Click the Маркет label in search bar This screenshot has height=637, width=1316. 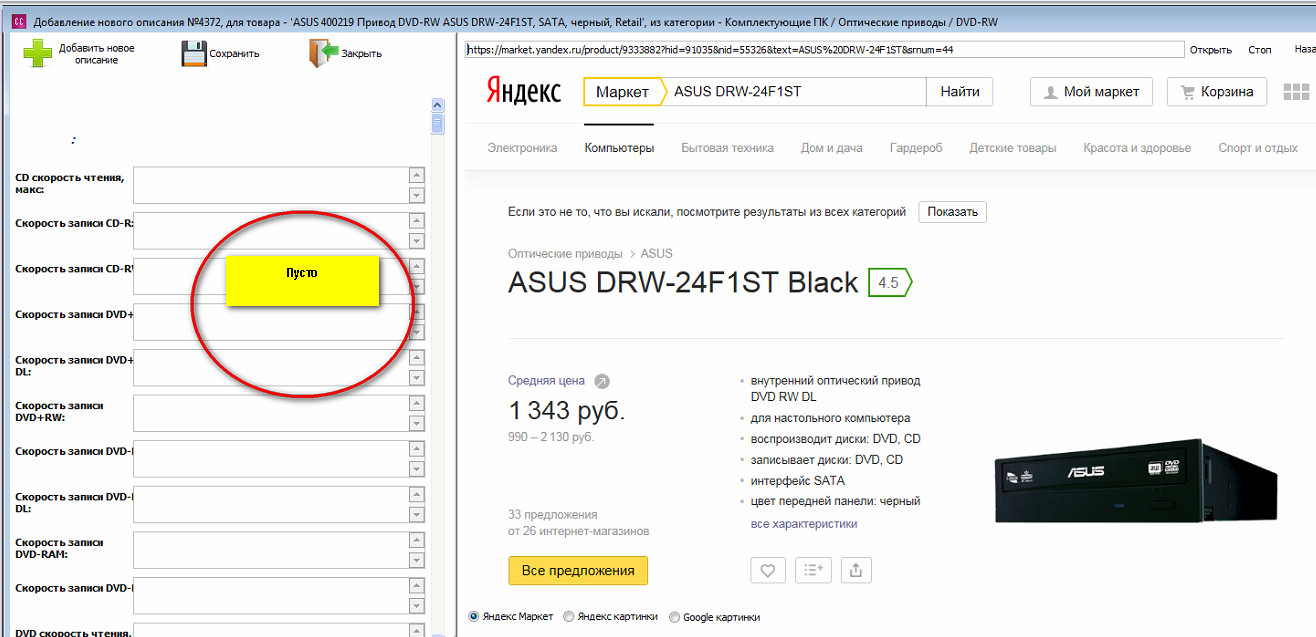coord(622,92)
